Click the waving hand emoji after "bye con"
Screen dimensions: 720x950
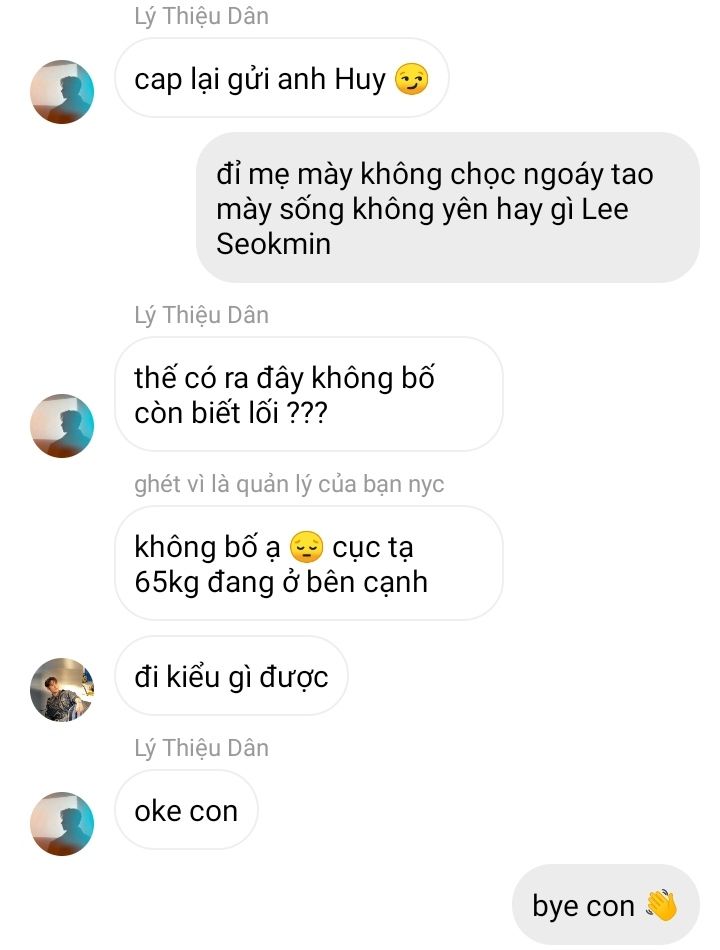point(661,906)
